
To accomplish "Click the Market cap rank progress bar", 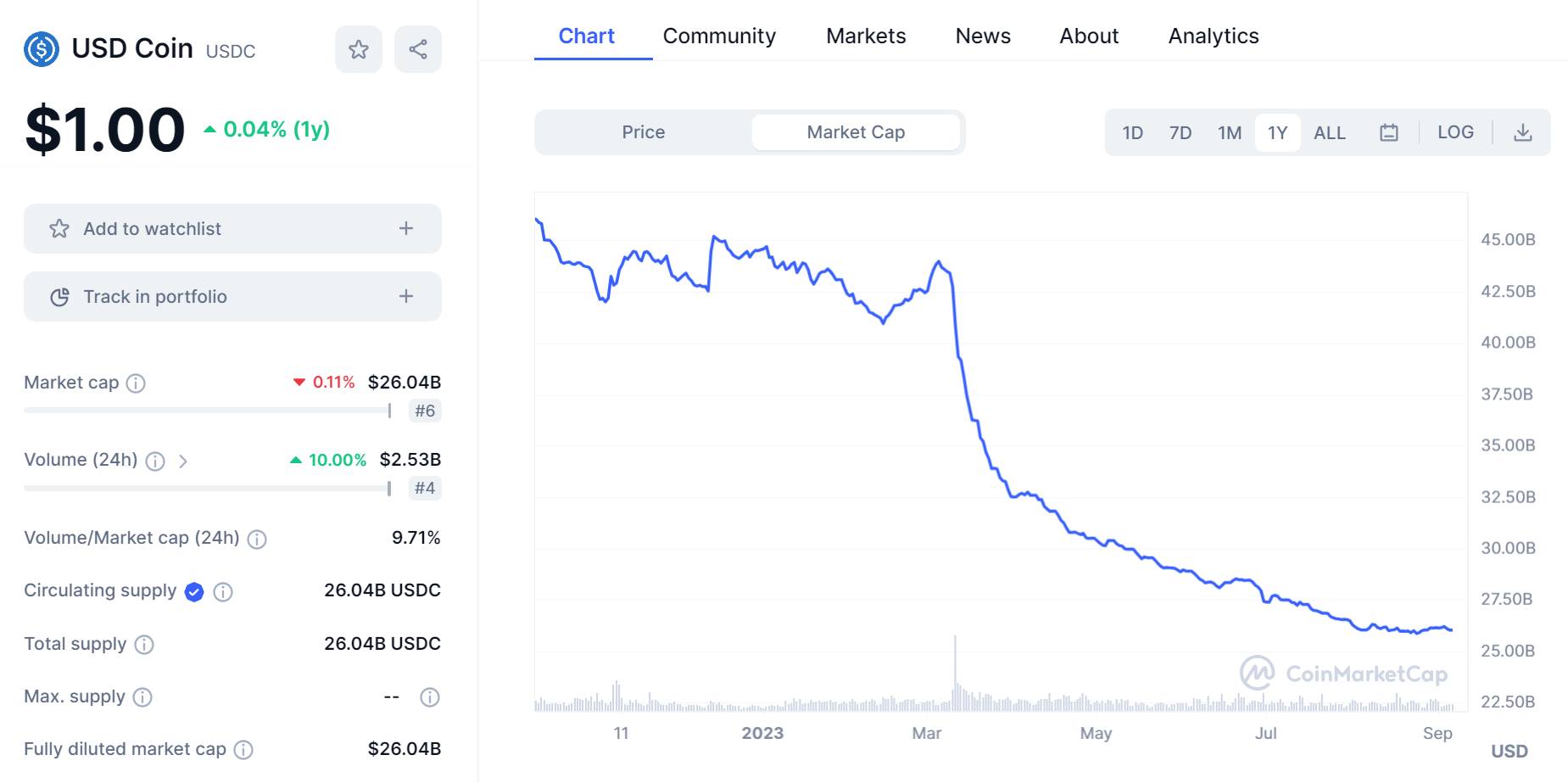I will coord(208,411).
